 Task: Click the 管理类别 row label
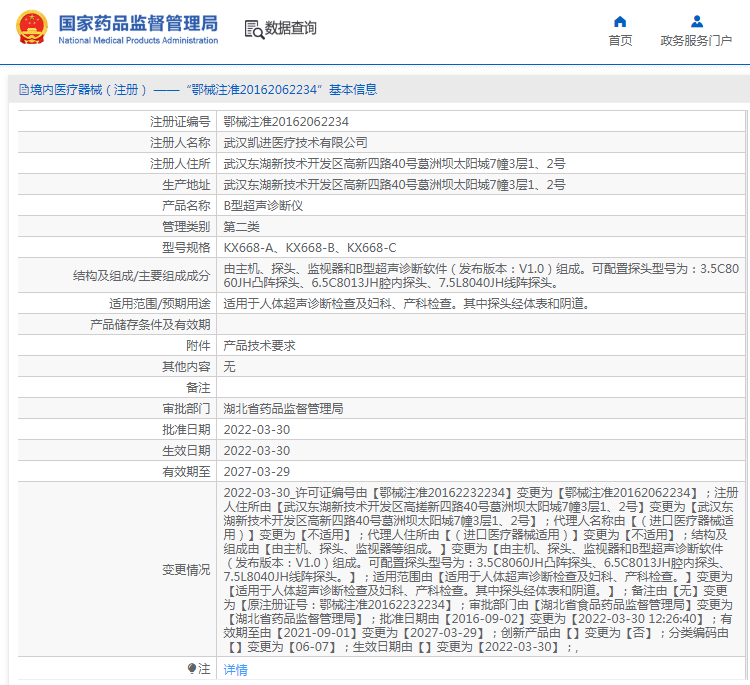[186, 227]
